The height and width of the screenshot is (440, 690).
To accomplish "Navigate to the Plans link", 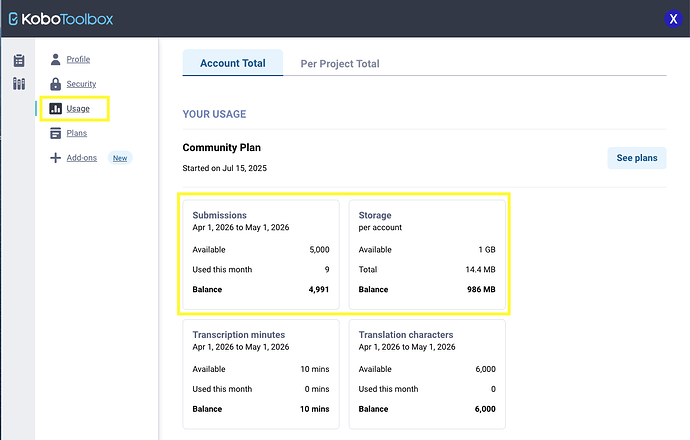I will pyautogui.click(x=77, y=133).
